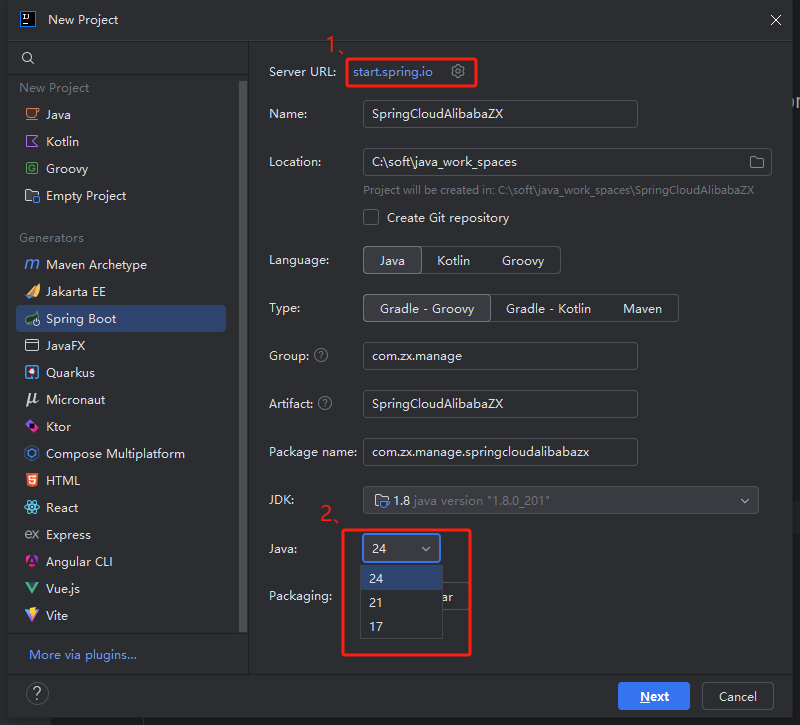
Task: Click the Angular CLI icon
Action: (32, 561)
